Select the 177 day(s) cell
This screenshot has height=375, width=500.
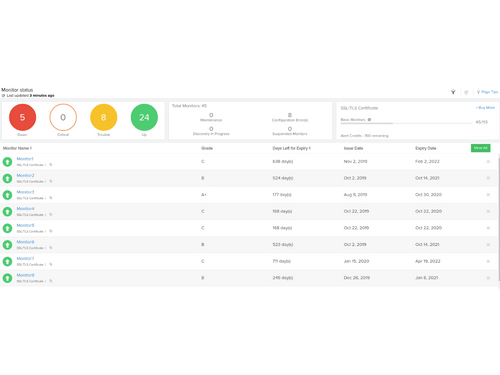282,195
